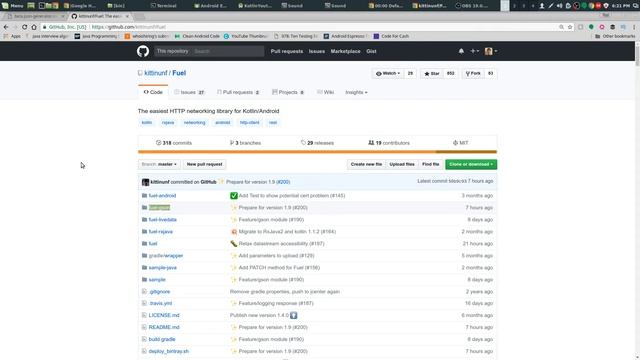Open the notifications bell

pyautogui.click(x=461, y=51)
